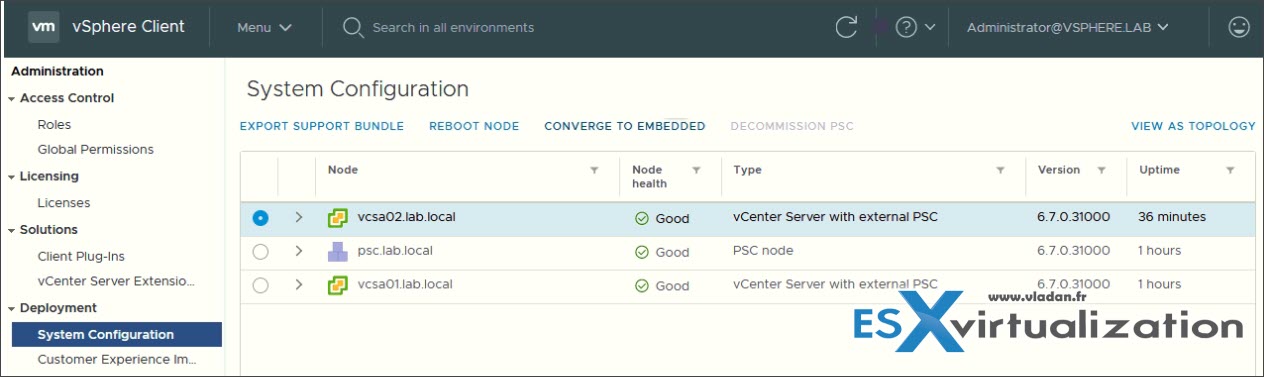Screen dimensions: 1264x377
Task: Click Version 6.7.0.31000 of psc.lab.local row
Action: (x=1074, y=251)
